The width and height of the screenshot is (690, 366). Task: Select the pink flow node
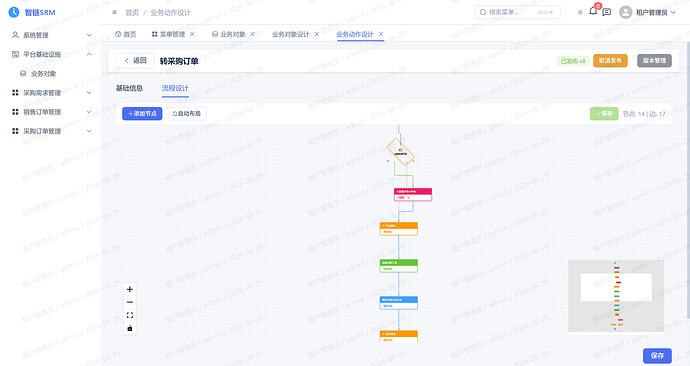pos(413,194)
